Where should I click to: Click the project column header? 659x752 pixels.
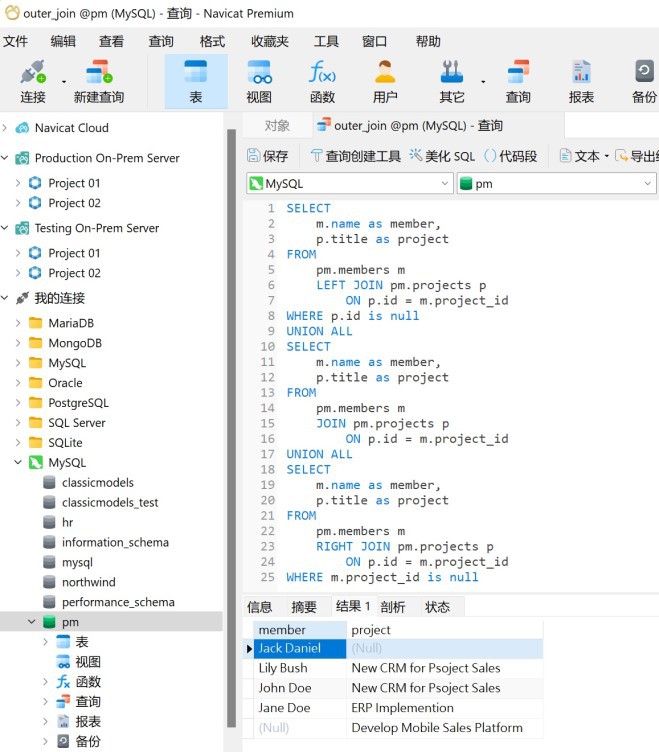pyautogui.click(x=445, y=630)
